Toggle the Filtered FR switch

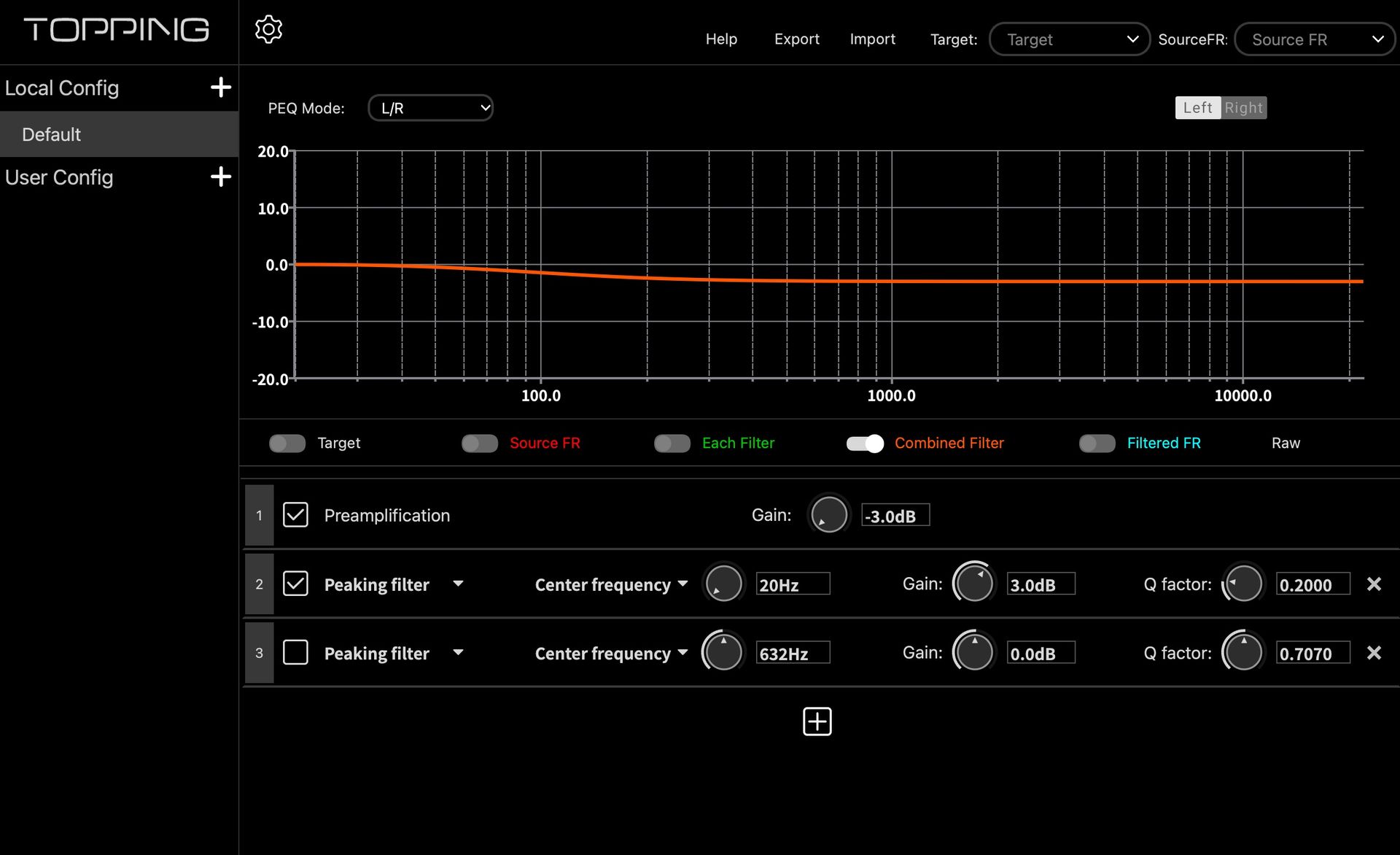(x=1097, y=443)
